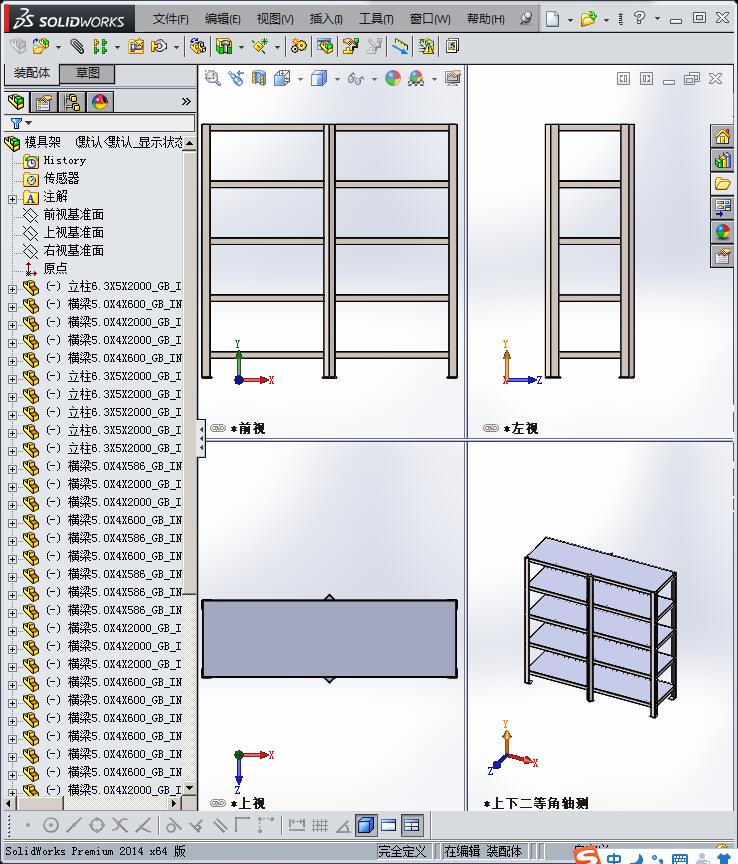Click the Zoom to Fit magnifier
The height and width of the screenshot is (864, 738).
click(x=212, y=78)
